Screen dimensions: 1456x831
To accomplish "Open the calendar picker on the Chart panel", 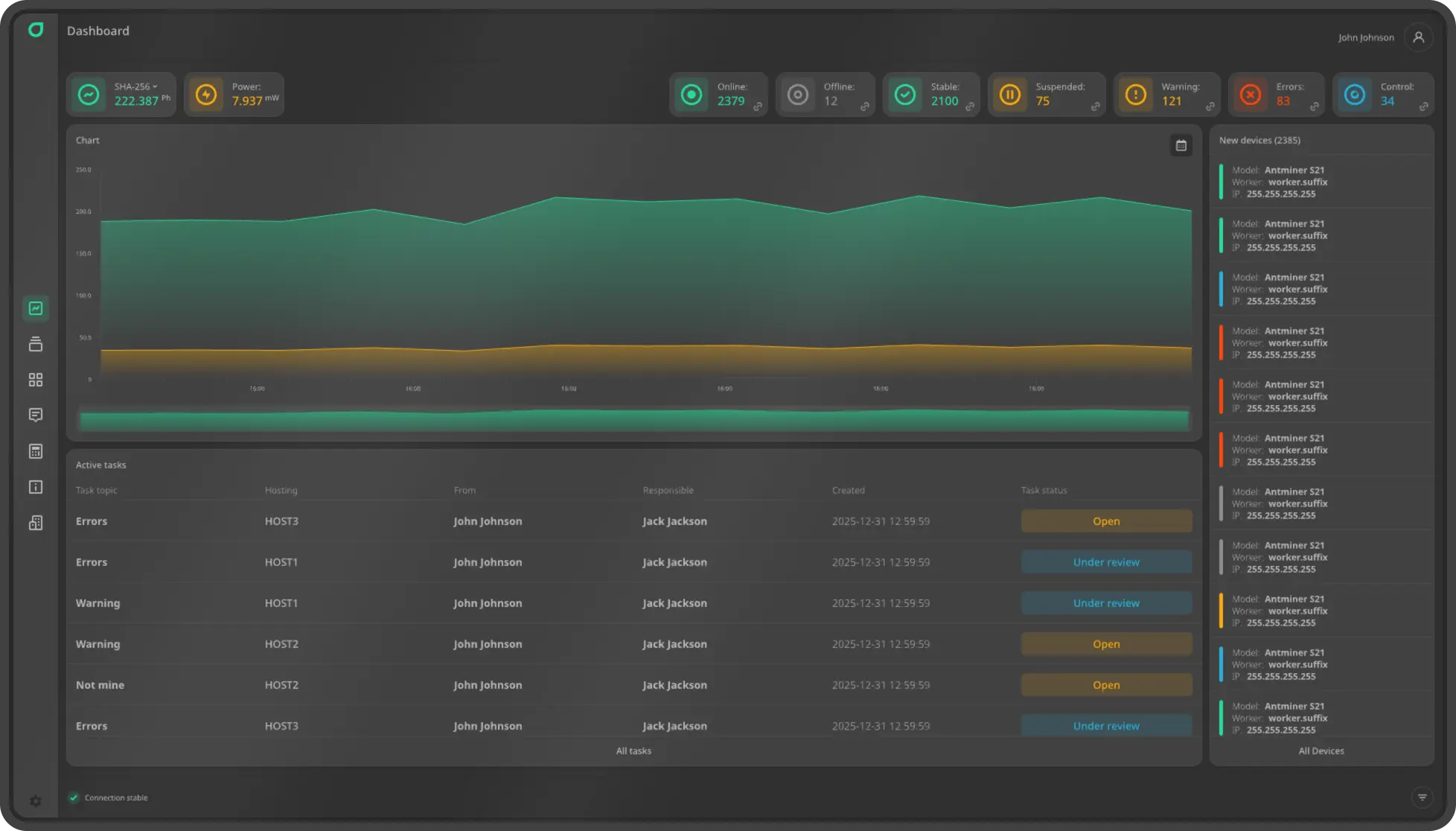I will coord(1181,145).
